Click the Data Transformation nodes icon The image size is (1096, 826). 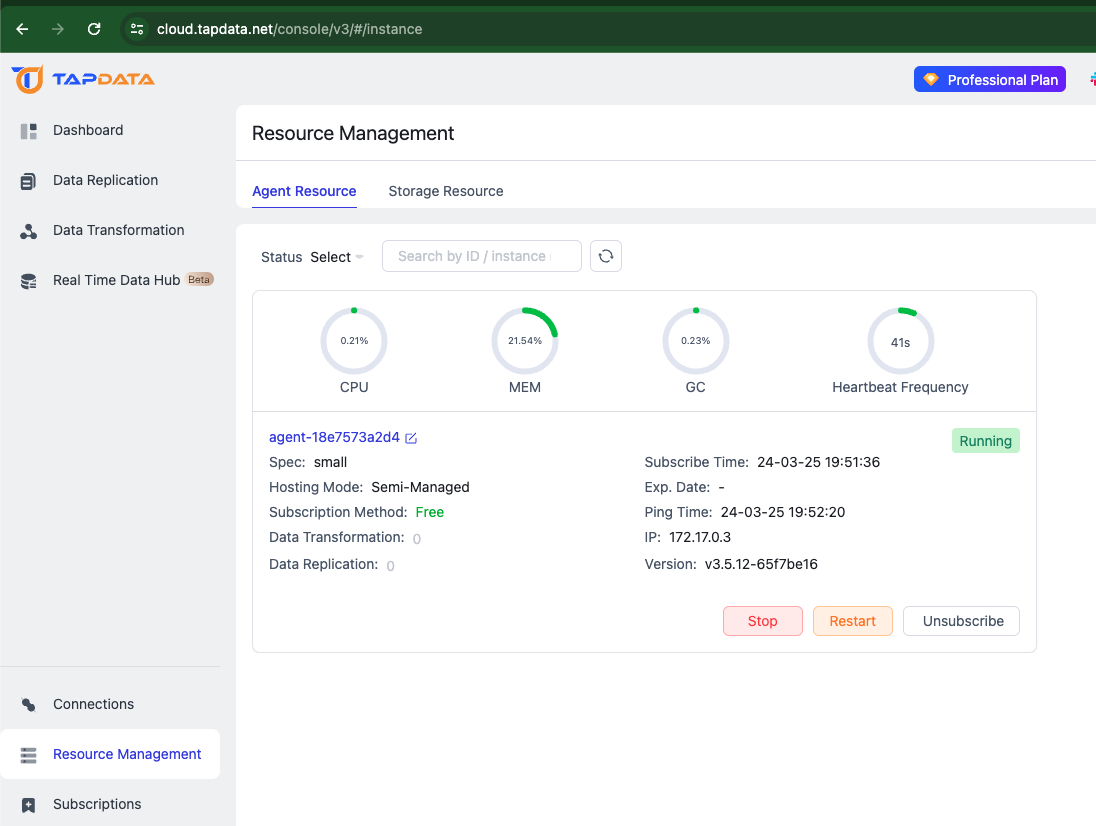click(29, 231)
